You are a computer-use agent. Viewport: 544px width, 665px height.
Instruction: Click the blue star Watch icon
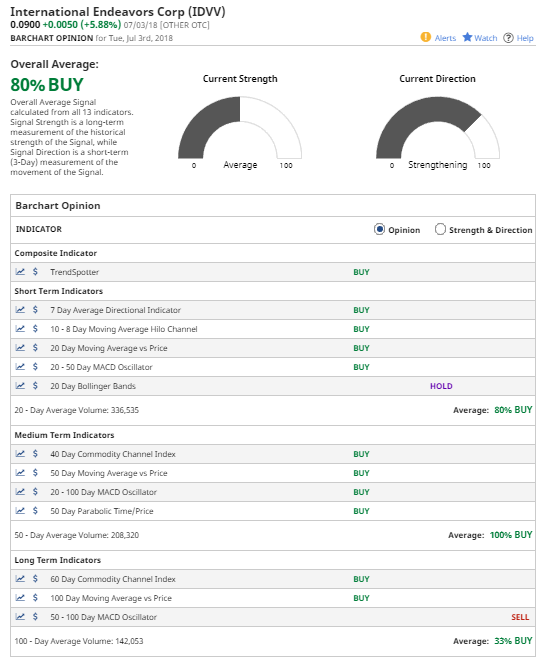coord(467,37)
